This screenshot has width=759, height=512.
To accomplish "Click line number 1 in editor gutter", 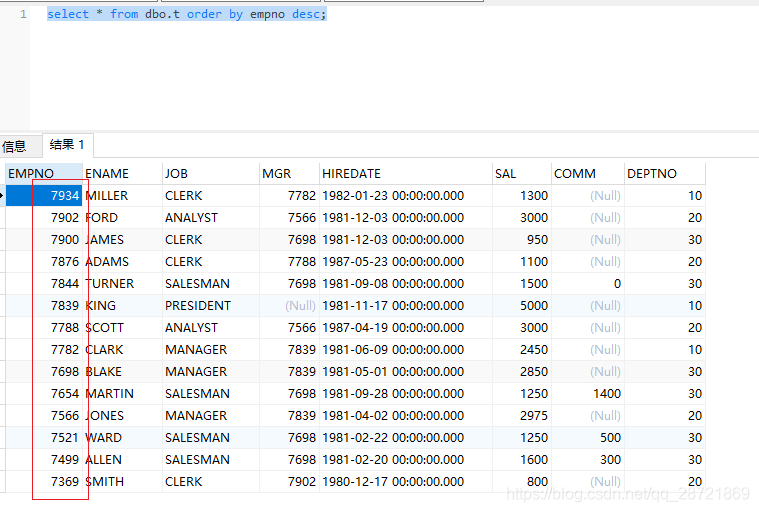I will click(23, 15).
